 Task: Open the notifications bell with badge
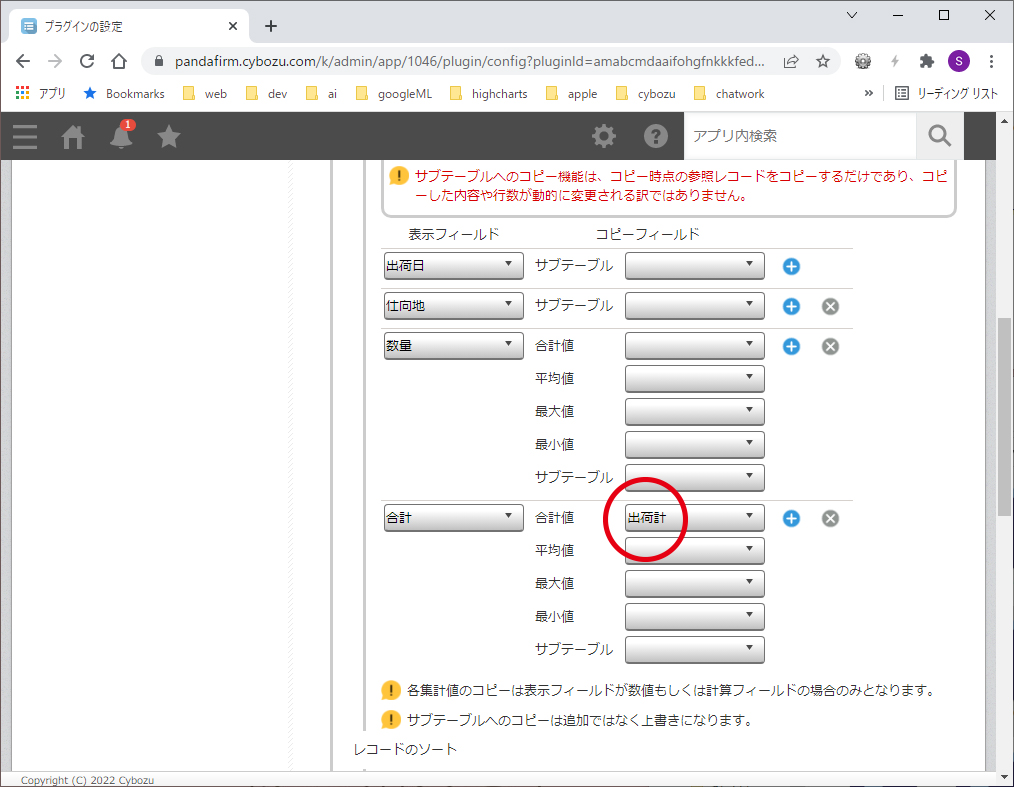pyautogui.click(x=121, y=135)
